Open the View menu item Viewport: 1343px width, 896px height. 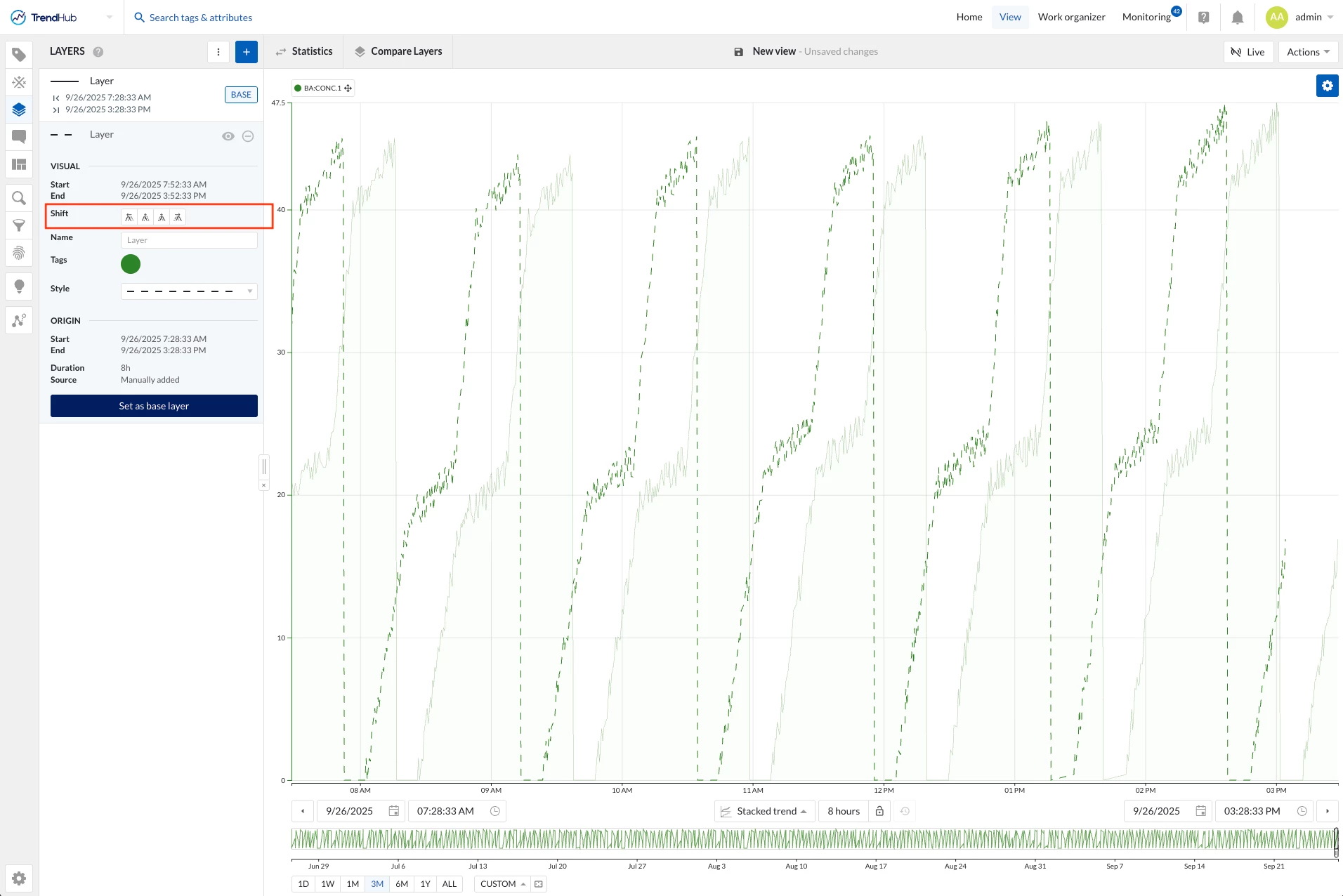tap(1010, 18)
